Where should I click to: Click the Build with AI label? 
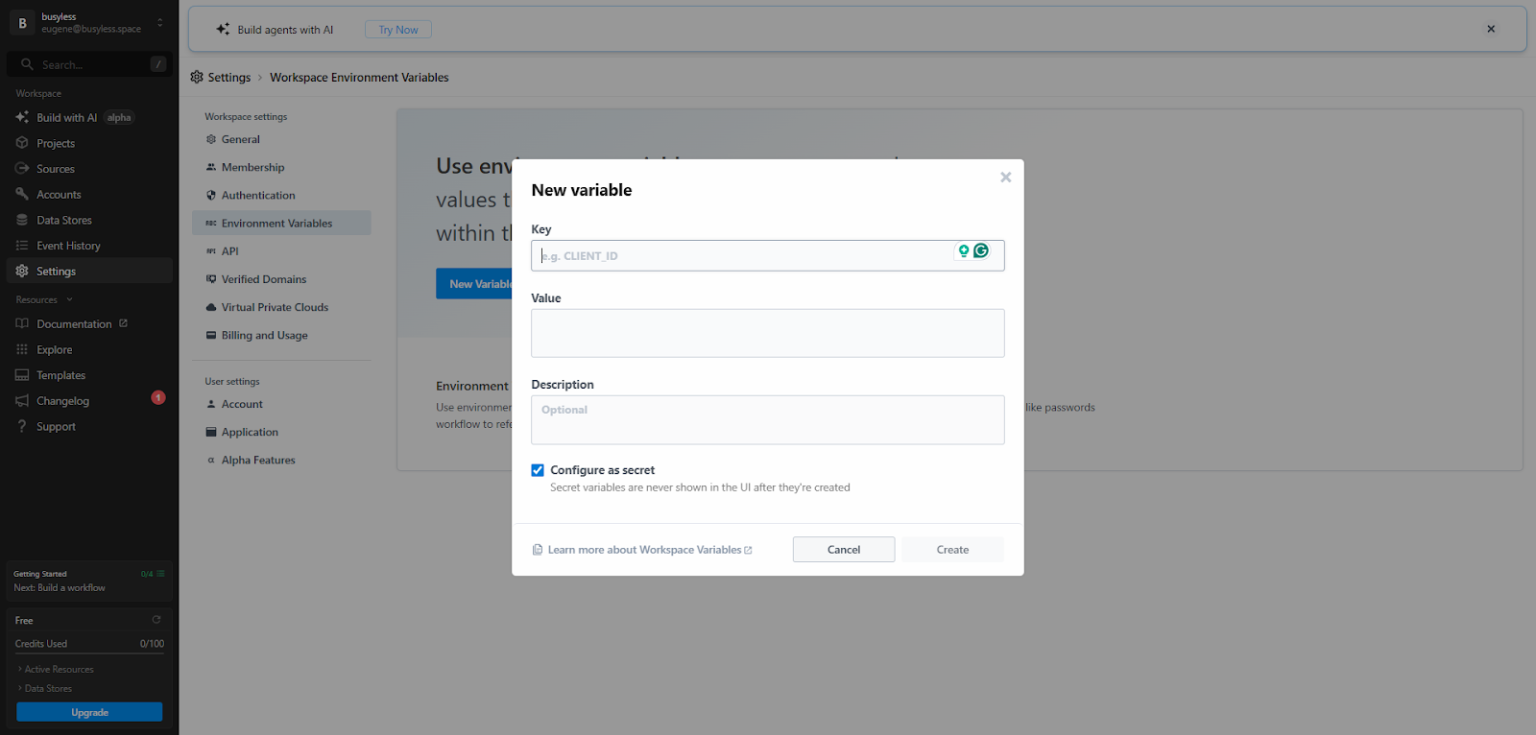(67, 117)
